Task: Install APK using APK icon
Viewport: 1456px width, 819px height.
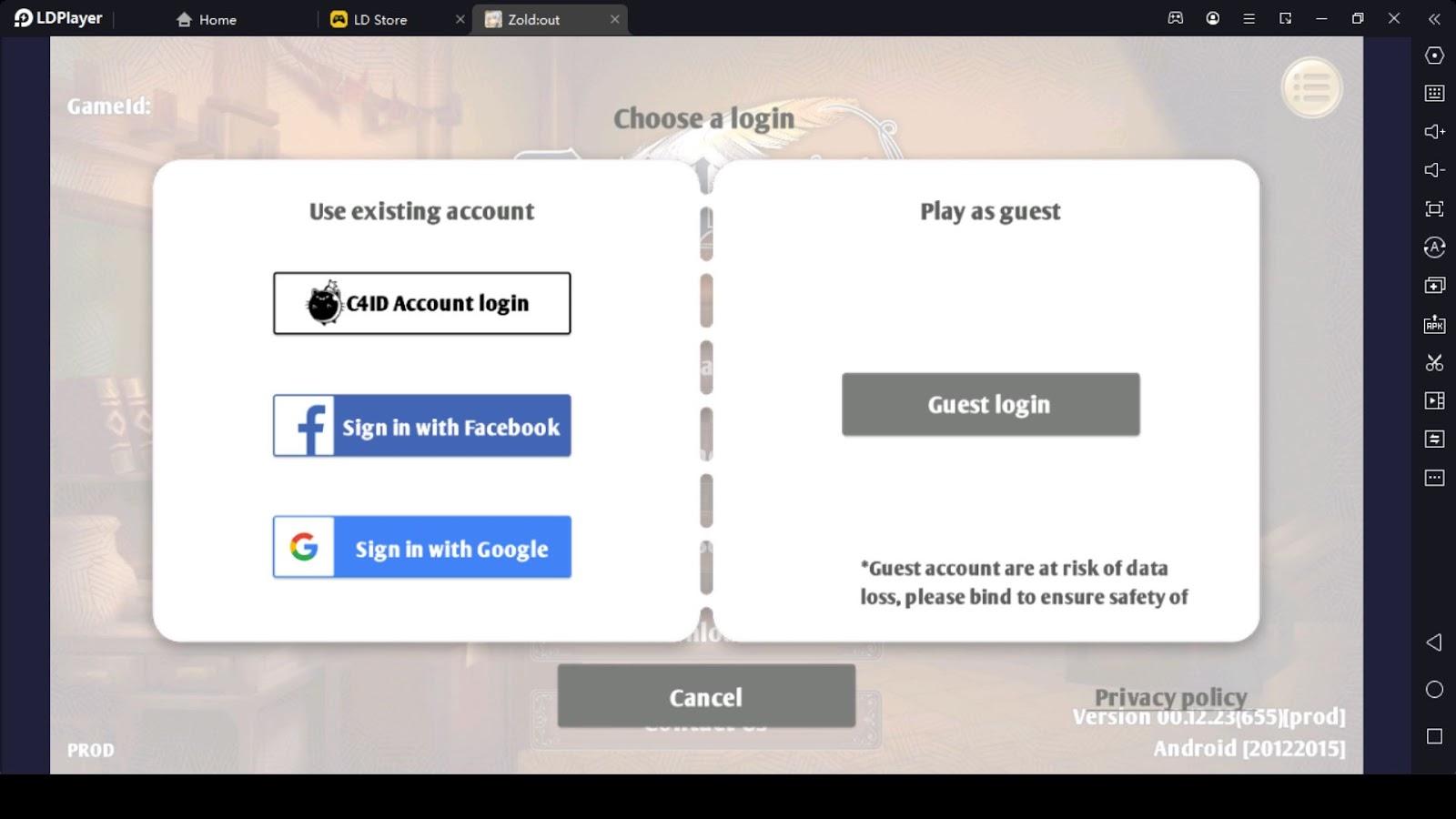Action: [1434, 324]
